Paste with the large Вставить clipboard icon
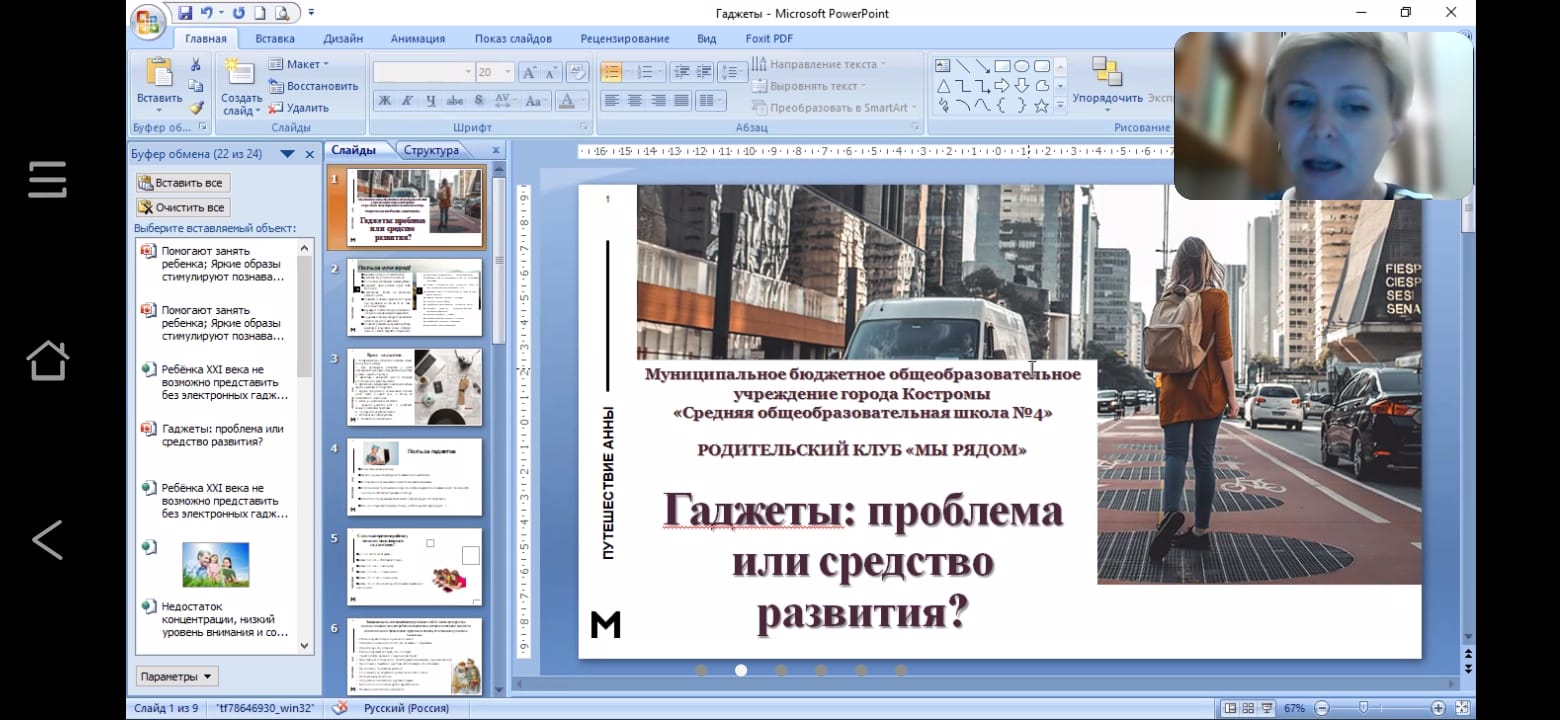 (159, 72)
